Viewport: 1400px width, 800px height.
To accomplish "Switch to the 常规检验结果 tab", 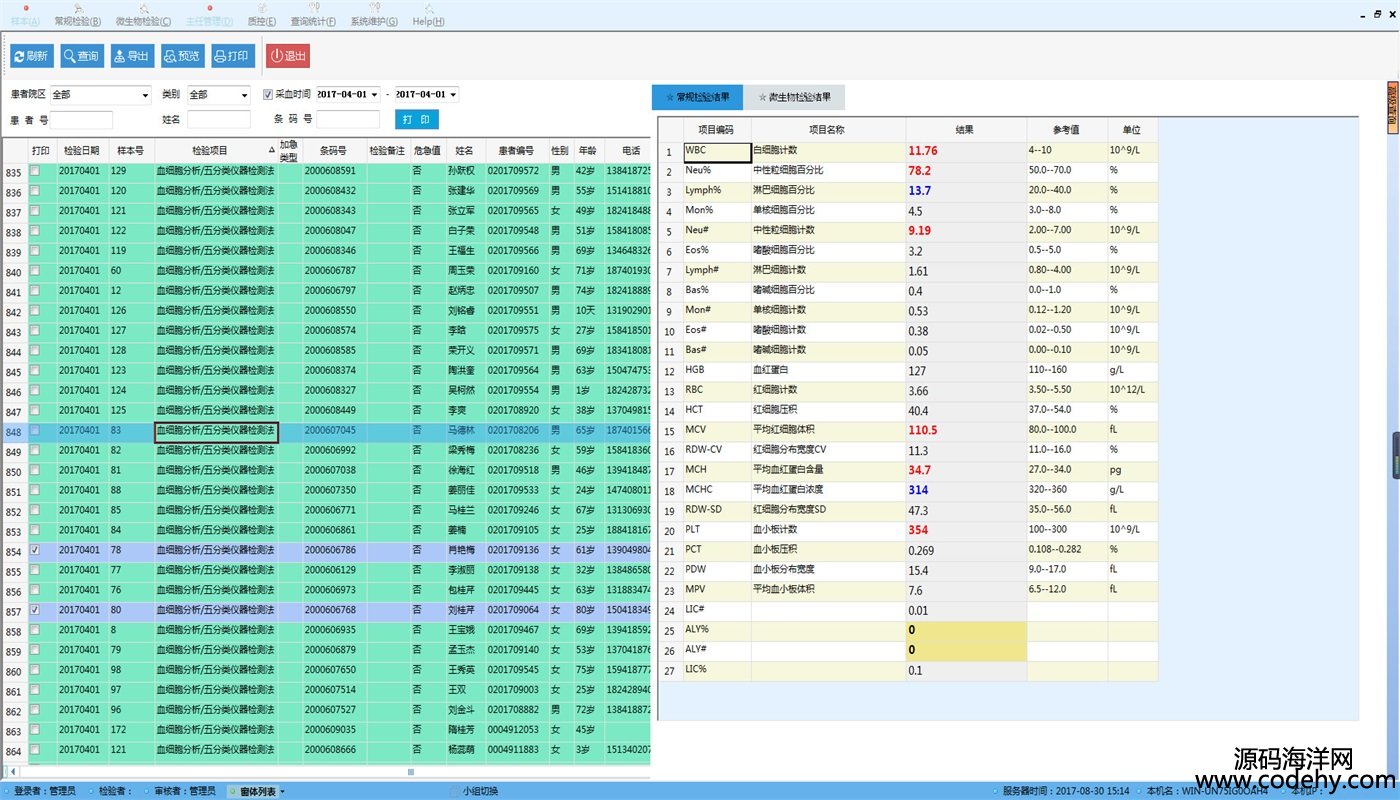I will (697, 97).
